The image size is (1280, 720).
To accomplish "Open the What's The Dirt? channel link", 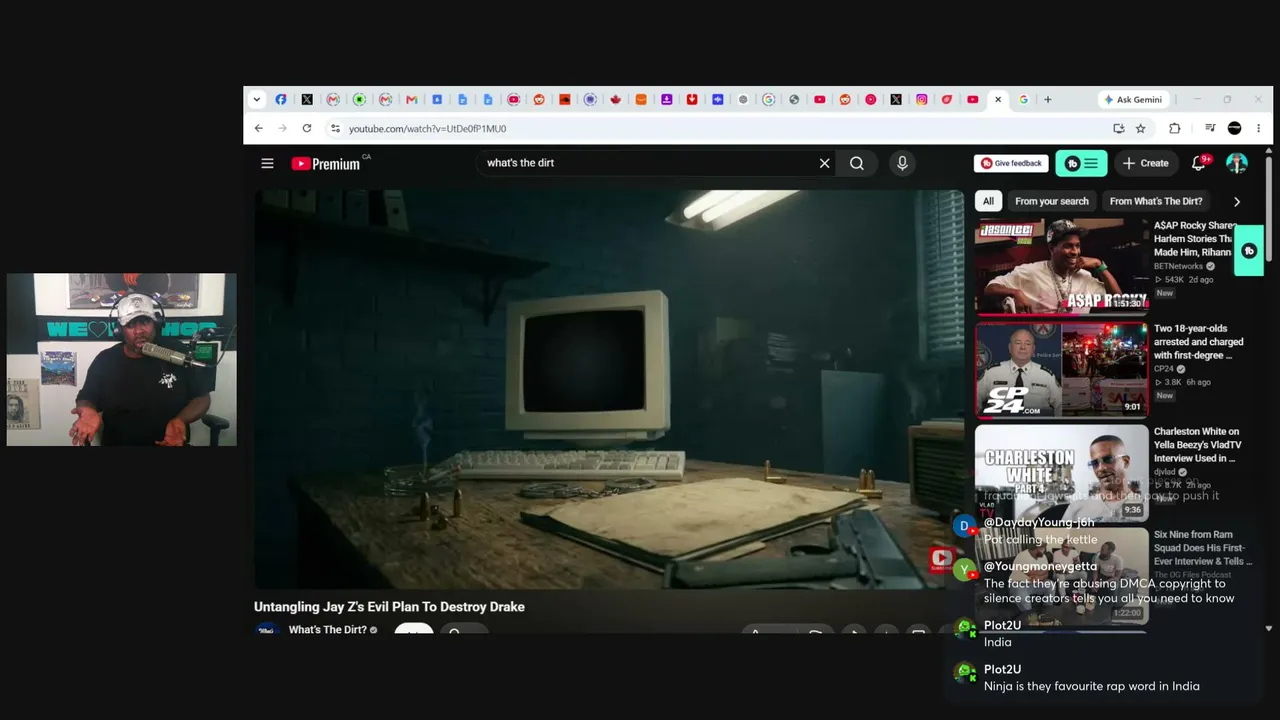I will [x=328, y=630].
